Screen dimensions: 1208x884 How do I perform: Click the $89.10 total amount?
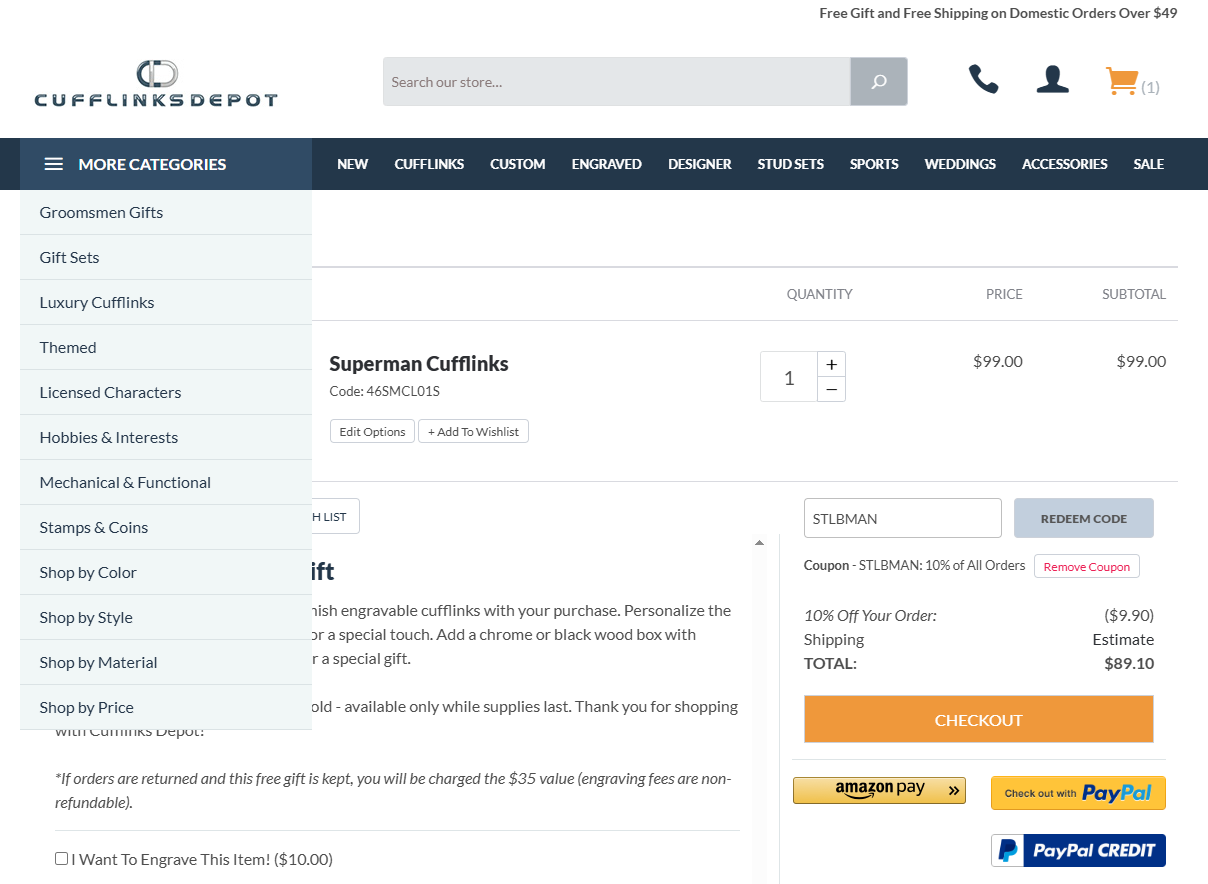point(1129,663)
